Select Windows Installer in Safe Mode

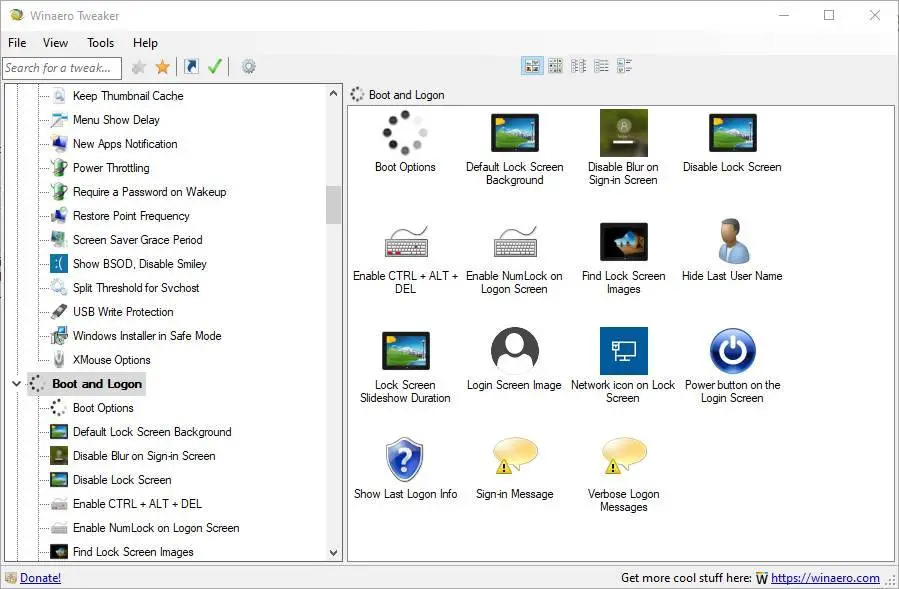pyautogui.click(x=147, y=336)
